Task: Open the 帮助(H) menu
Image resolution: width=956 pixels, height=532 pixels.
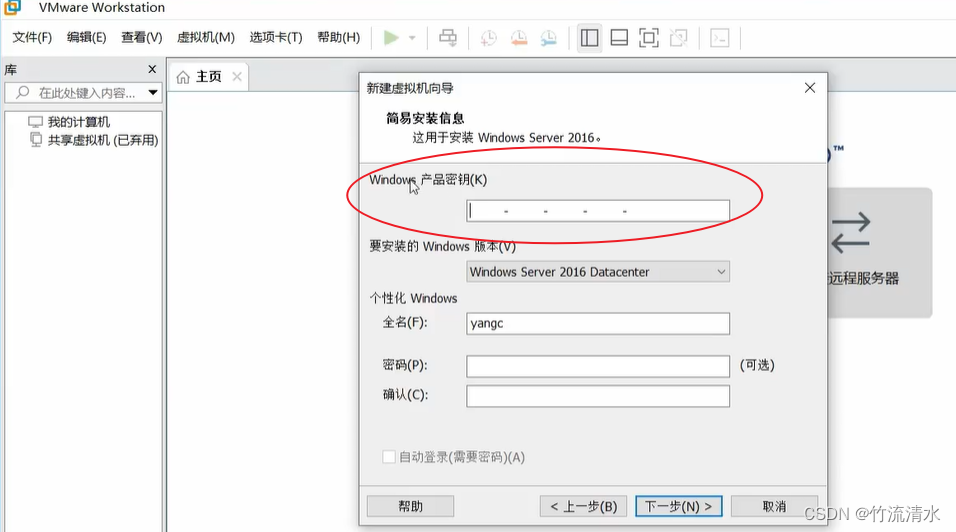Action: [x=338, y=37]
